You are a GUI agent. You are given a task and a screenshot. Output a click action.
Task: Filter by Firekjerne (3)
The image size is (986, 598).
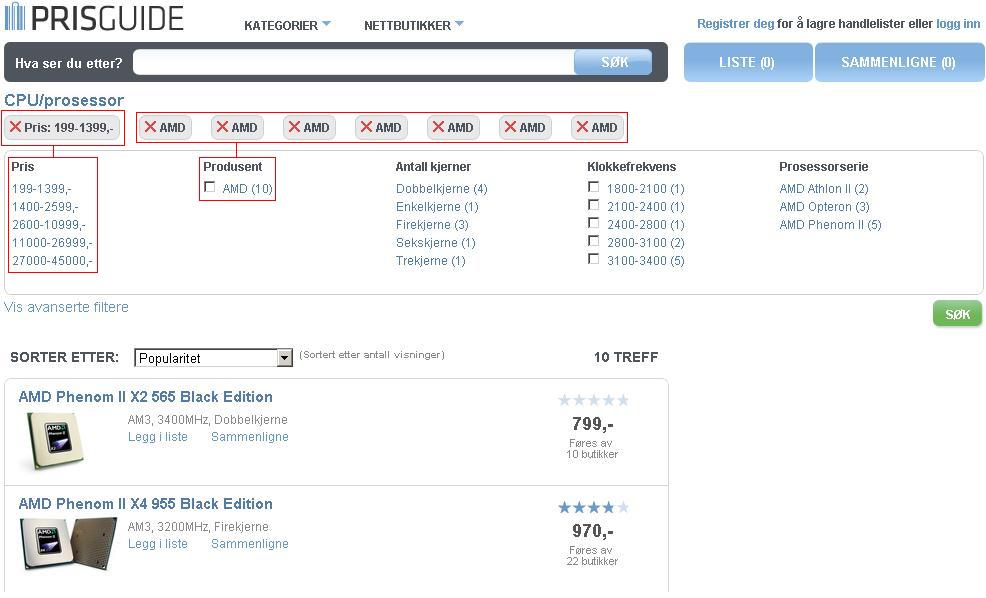(432, 224)
